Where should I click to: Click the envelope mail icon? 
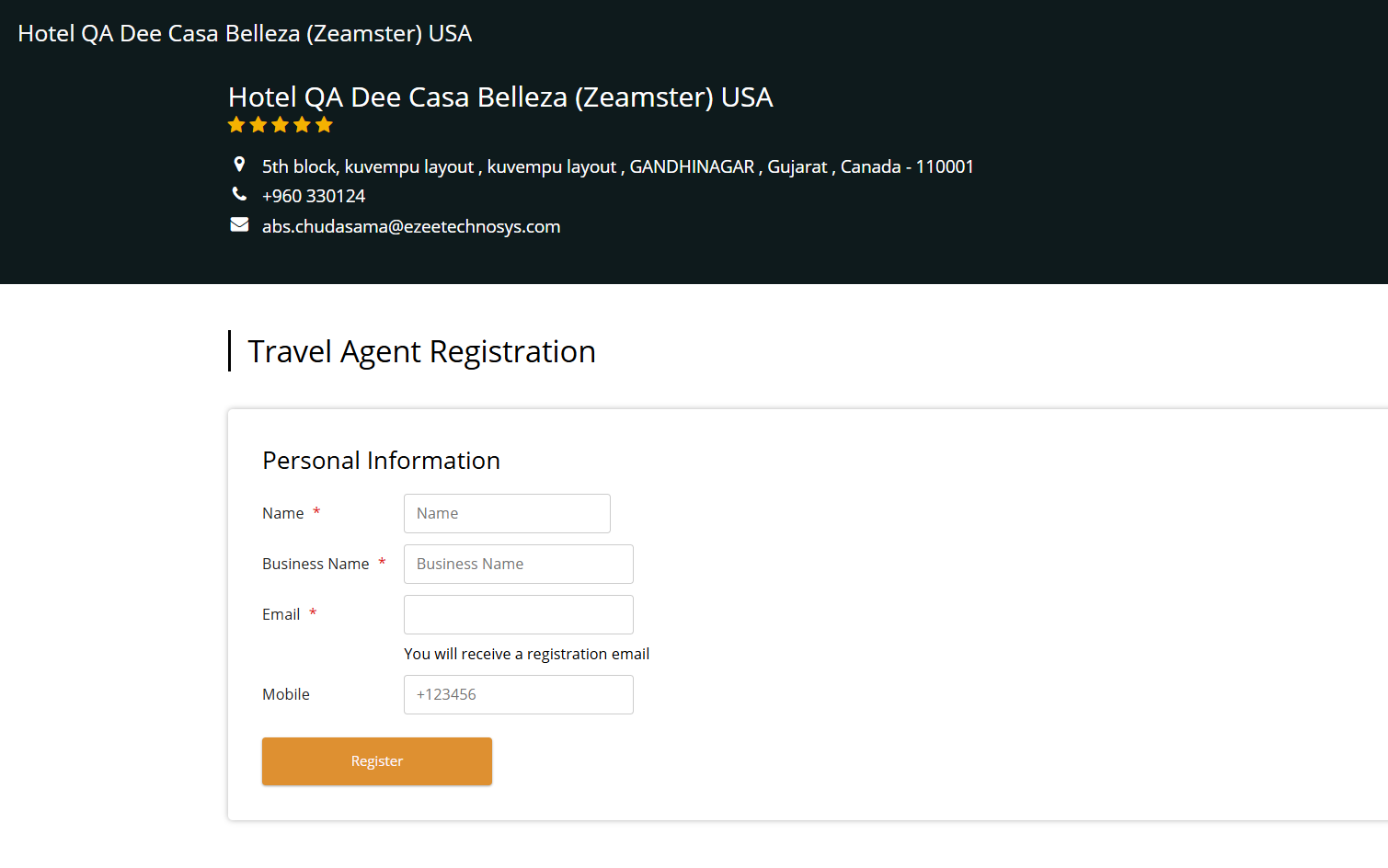coord(239,225)
